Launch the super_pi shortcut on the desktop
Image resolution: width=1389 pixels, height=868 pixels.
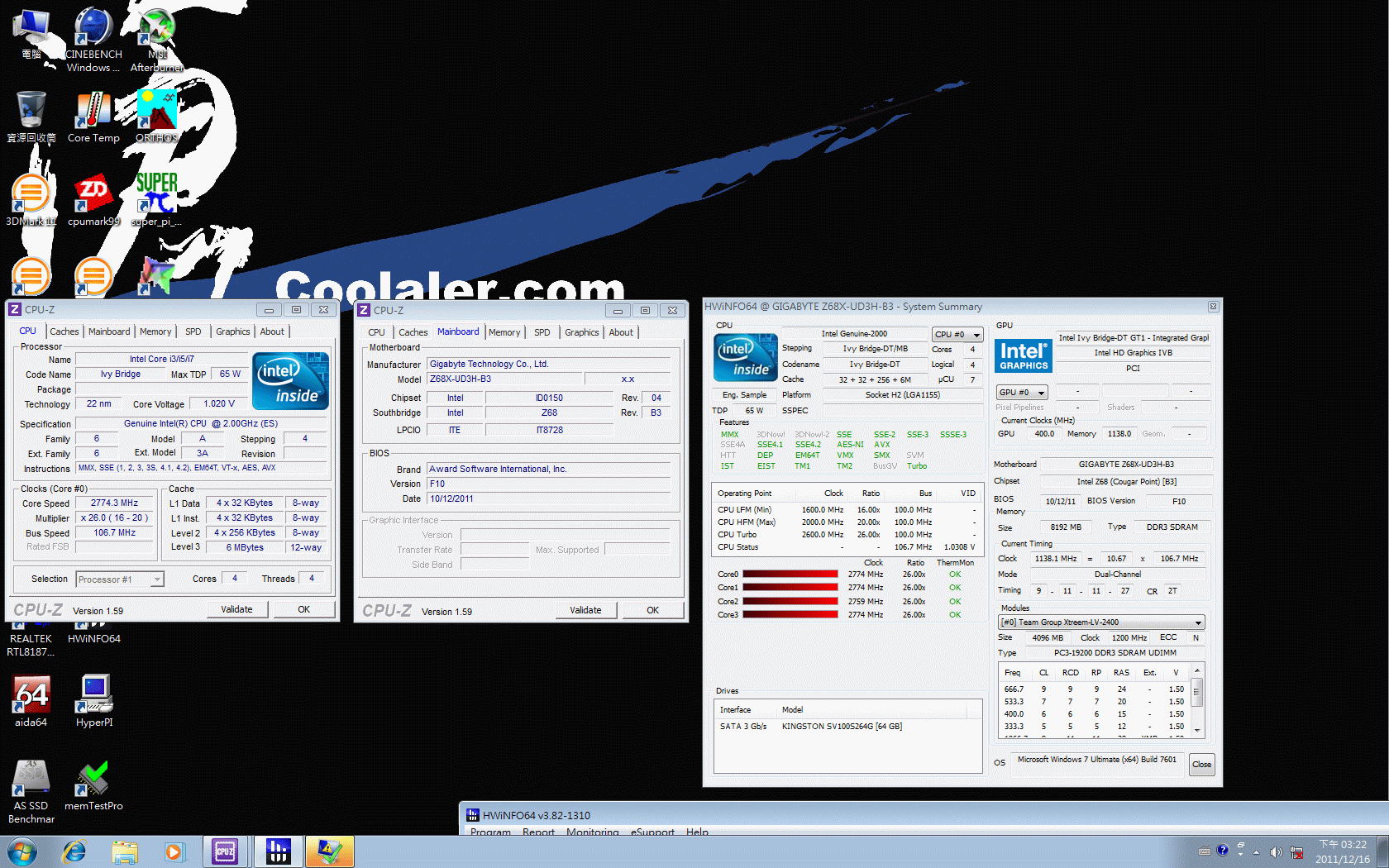[156, 200]
